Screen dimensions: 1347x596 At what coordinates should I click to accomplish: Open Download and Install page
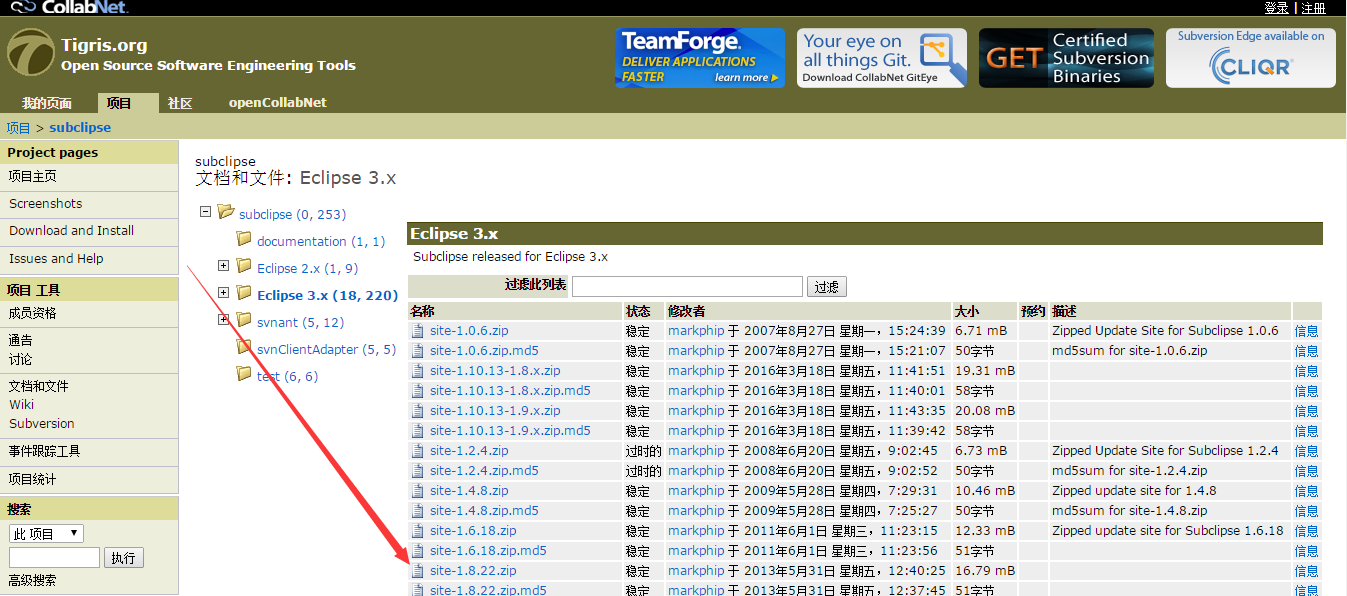[x=71, y=230]
